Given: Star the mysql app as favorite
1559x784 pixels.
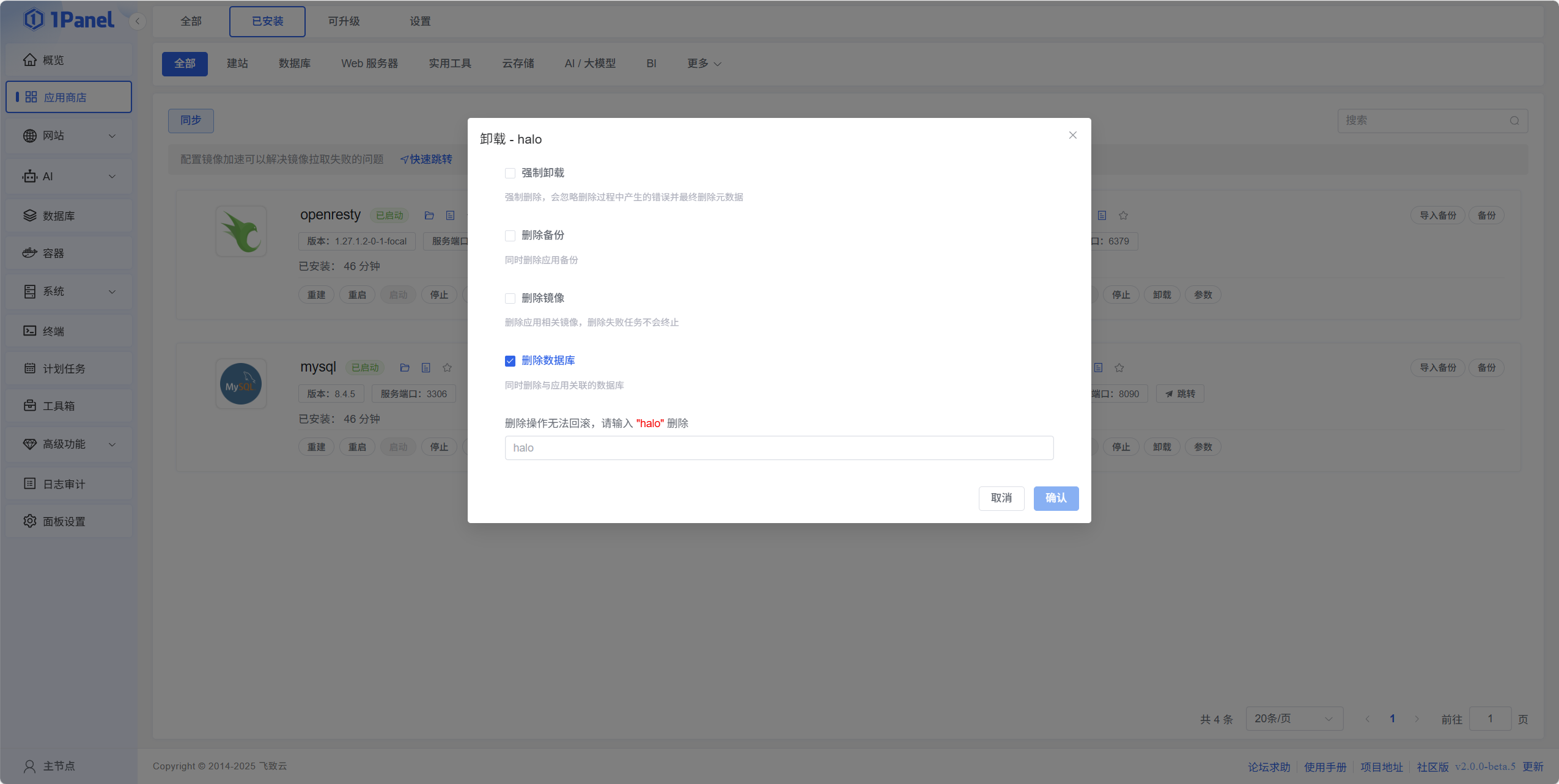Looking at the screenshot, I should point(448,368).
